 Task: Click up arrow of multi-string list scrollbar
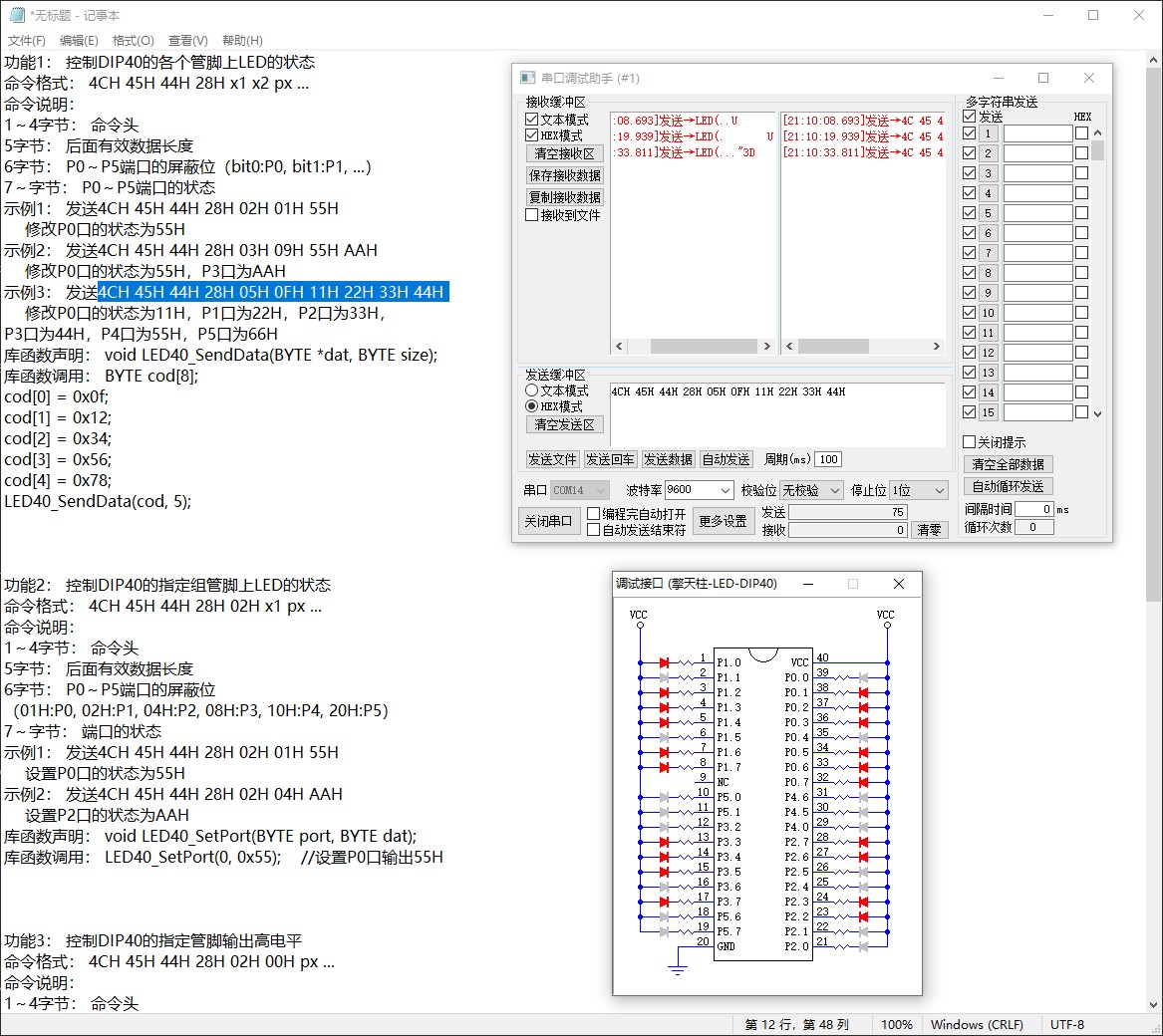click(1098, 132)
